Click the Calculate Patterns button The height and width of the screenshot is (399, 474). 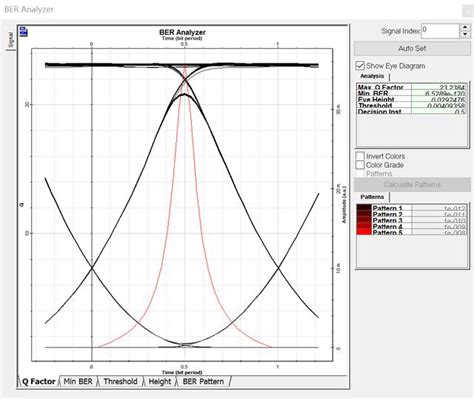pos(412,184)
